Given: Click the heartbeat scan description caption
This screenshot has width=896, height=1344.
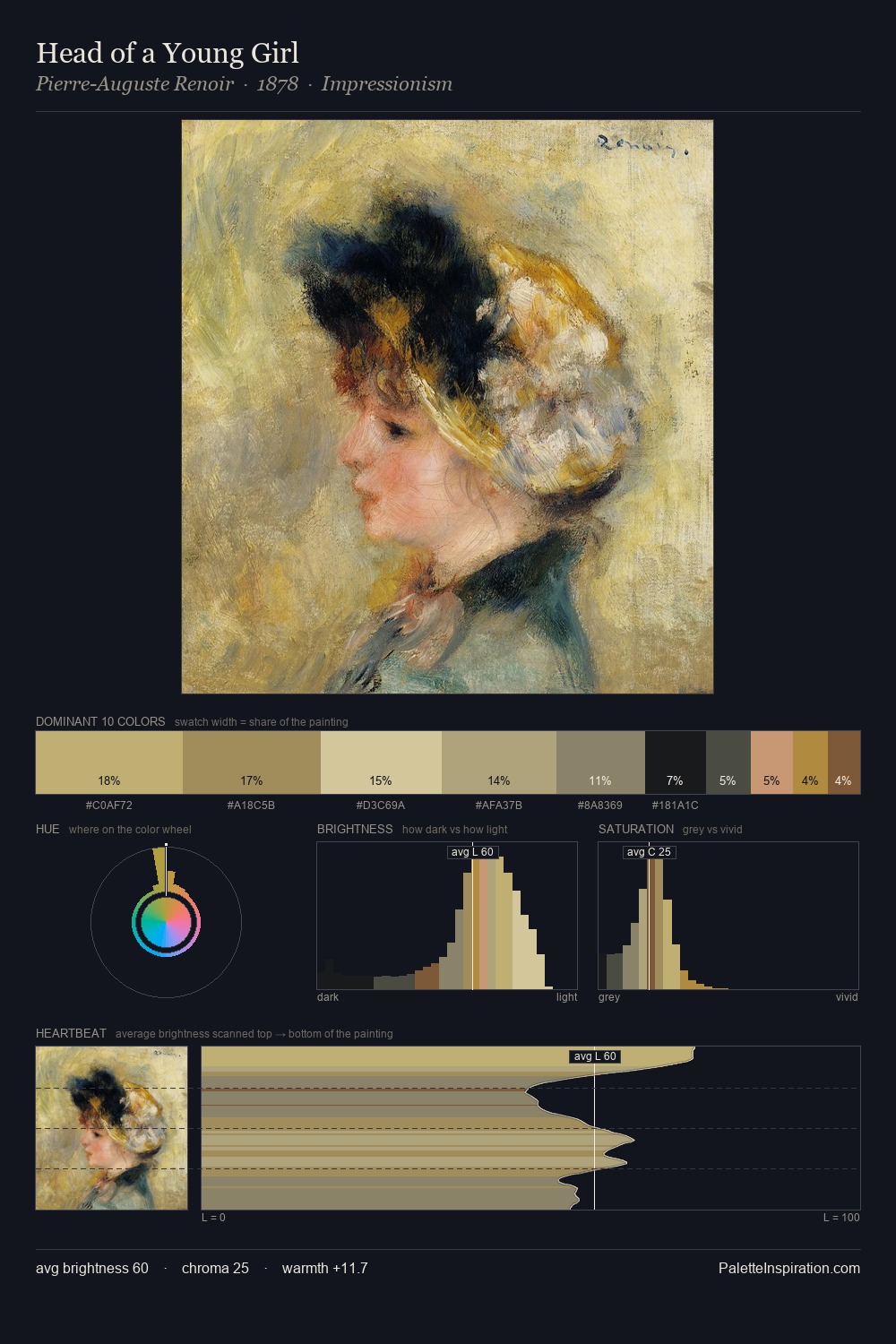Looking at the screenshot, I should [254, 1033].
